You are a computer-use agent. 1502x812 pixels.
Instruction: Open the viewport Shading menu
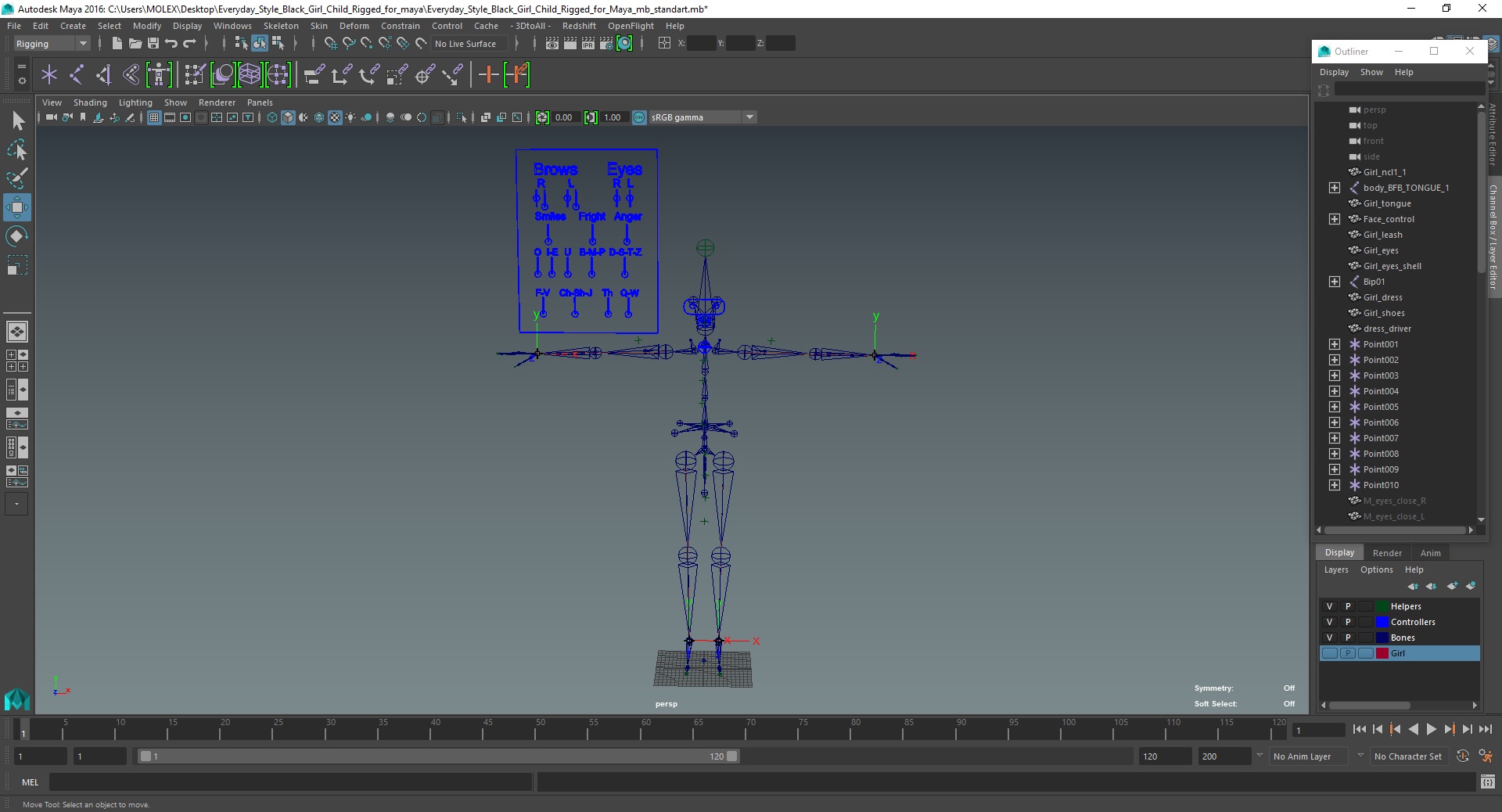(x=90, y=102)
